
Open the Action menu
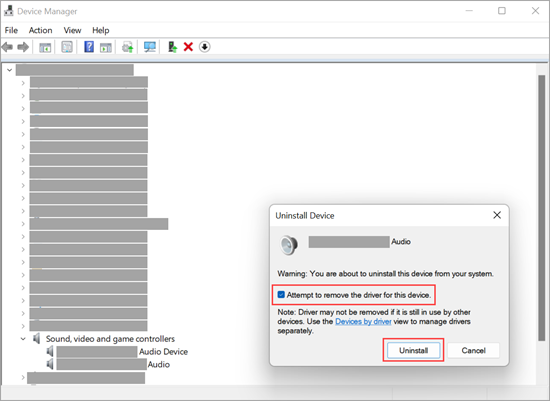40,31
